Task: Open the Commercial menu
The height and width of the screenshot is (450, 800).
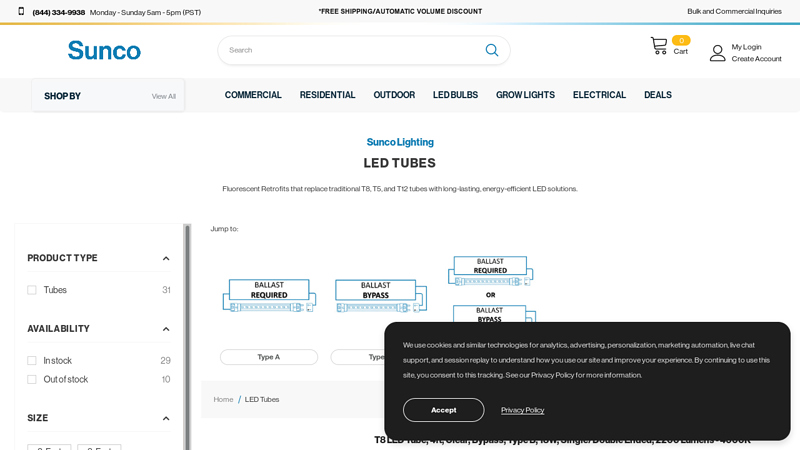Action: 253,95
